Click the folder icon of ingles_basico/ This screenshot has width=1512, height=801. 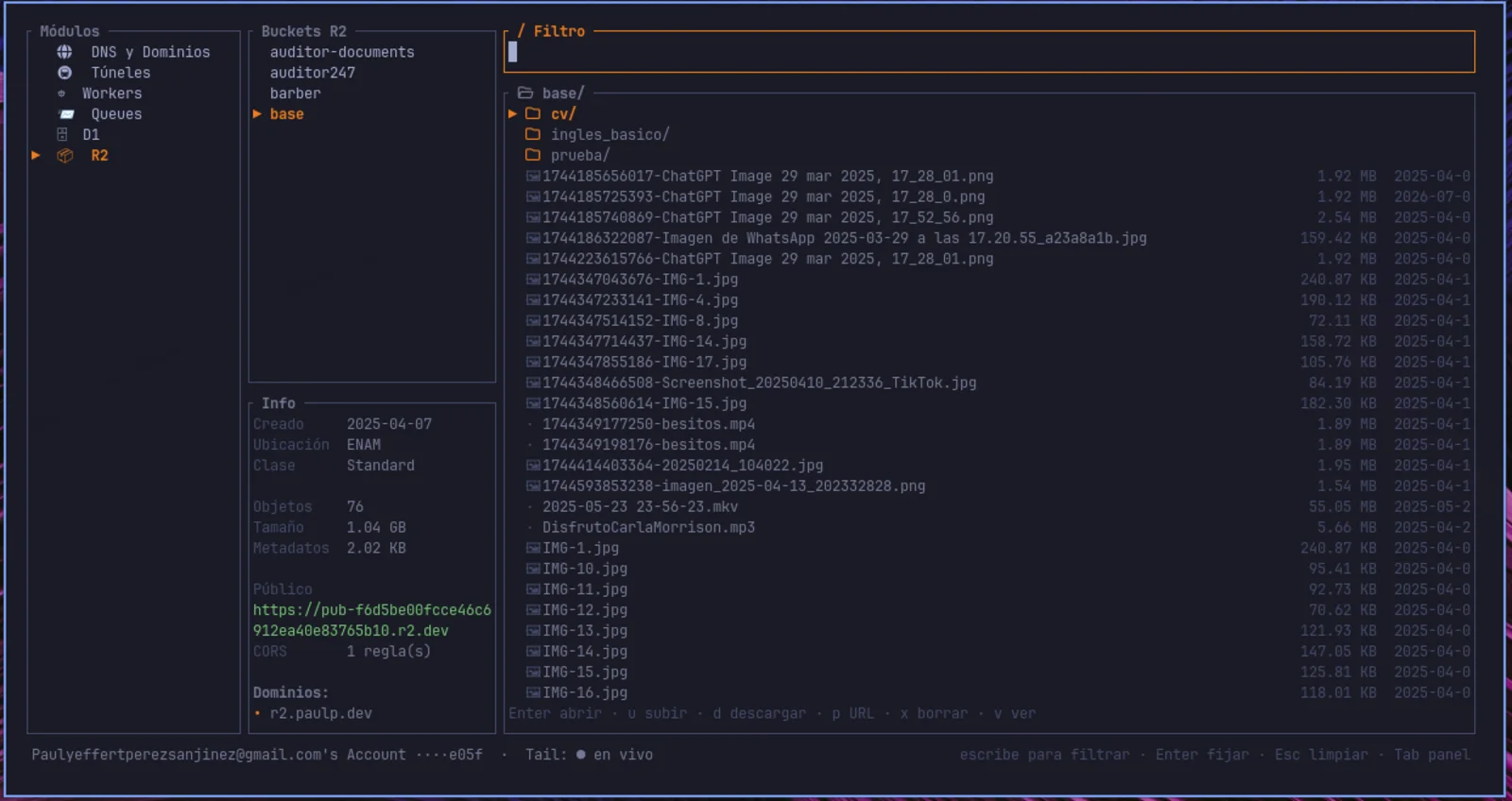(x=533, y=135)
